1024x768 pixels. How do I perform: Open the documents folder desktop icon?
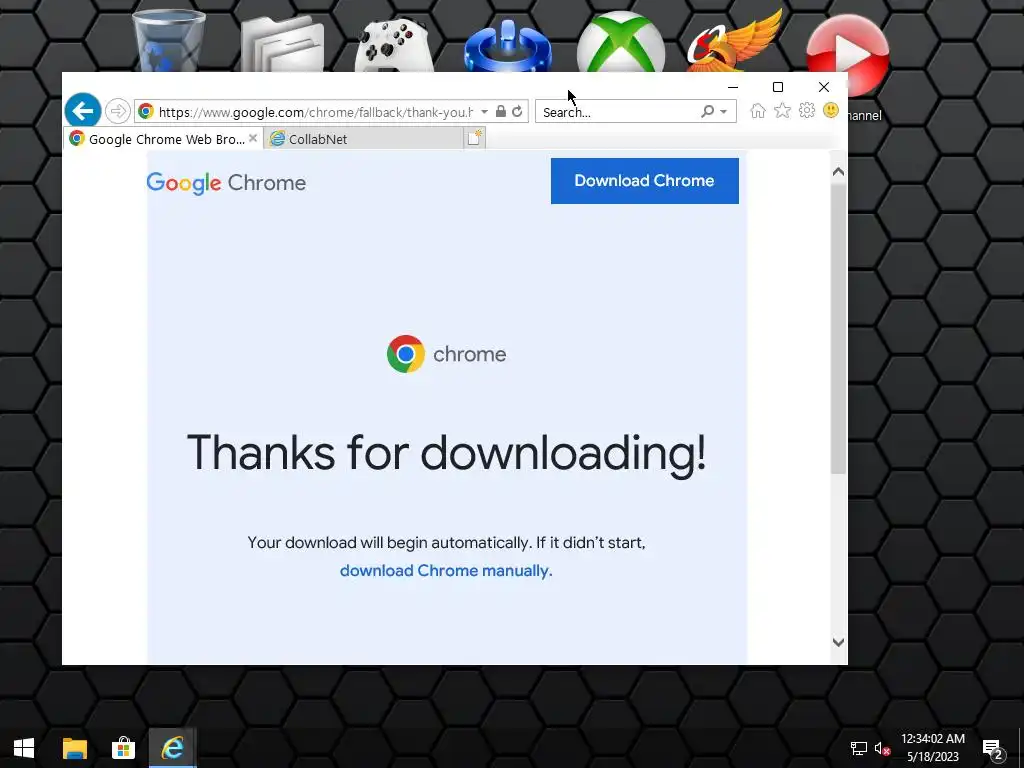[x=282, y=43]
